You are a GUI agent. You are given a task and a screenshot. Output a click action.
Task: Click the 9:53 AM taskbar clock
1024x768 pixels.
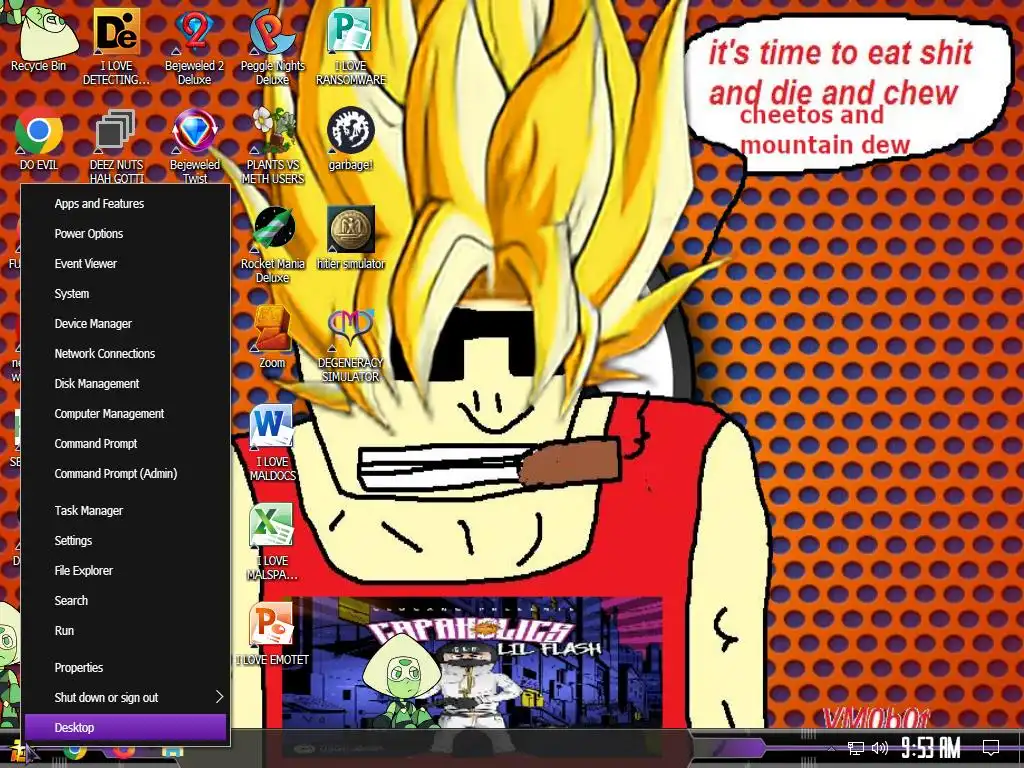931,748
